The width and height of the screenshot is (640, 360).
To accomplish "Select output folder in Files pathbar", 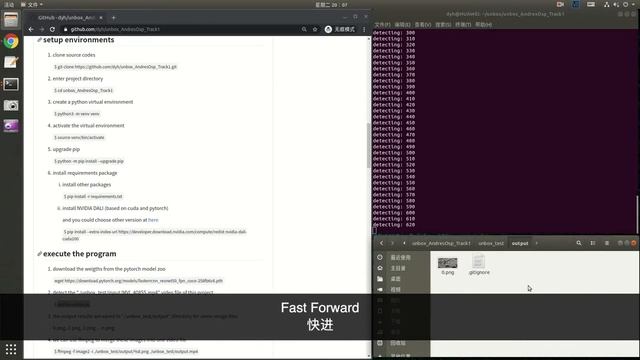I will click(x=520, y=243).
